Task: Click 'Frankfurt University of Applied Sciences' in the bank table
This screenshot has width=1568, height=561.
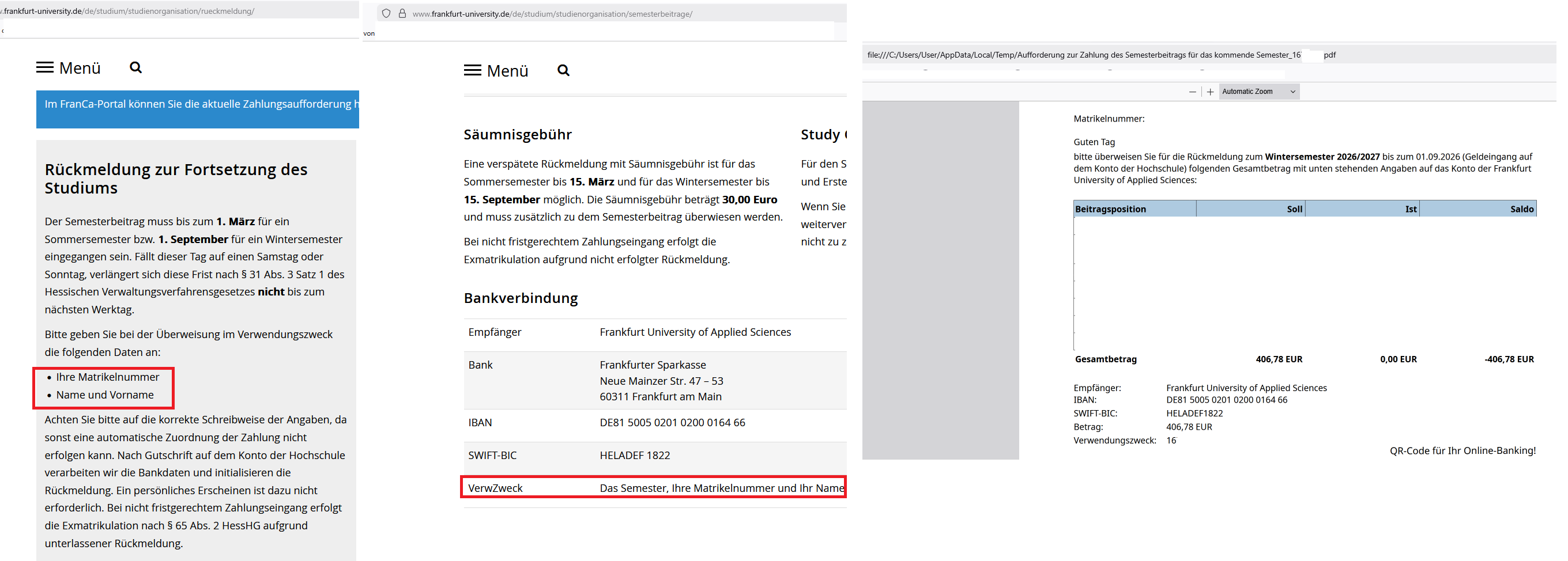Action: 695,332
